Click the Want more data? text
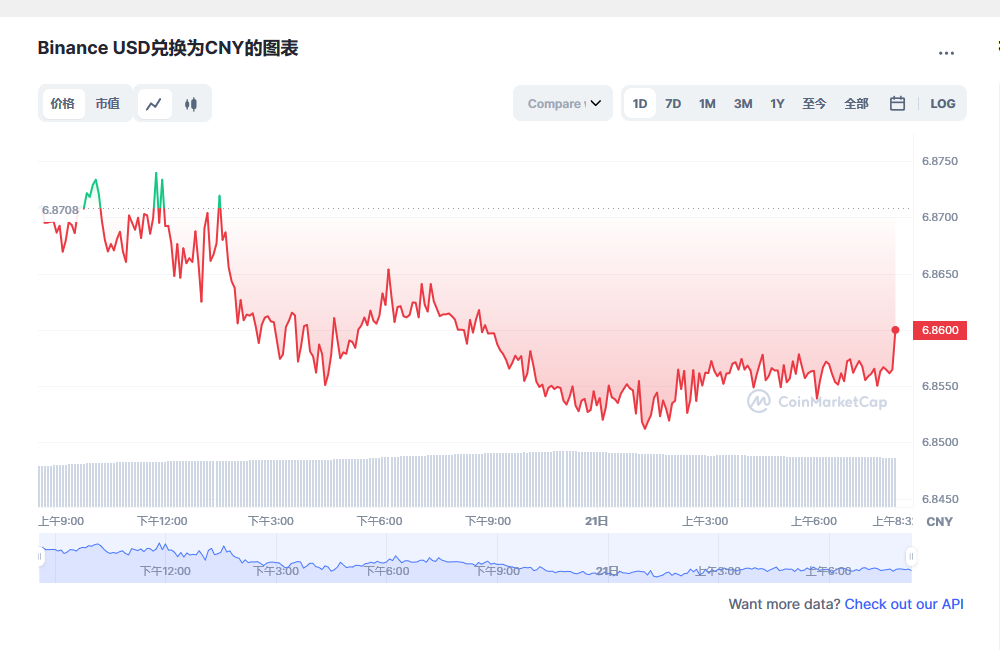Image resolution: width=1000 pixels, height=650 pixels. click(784, 604)
